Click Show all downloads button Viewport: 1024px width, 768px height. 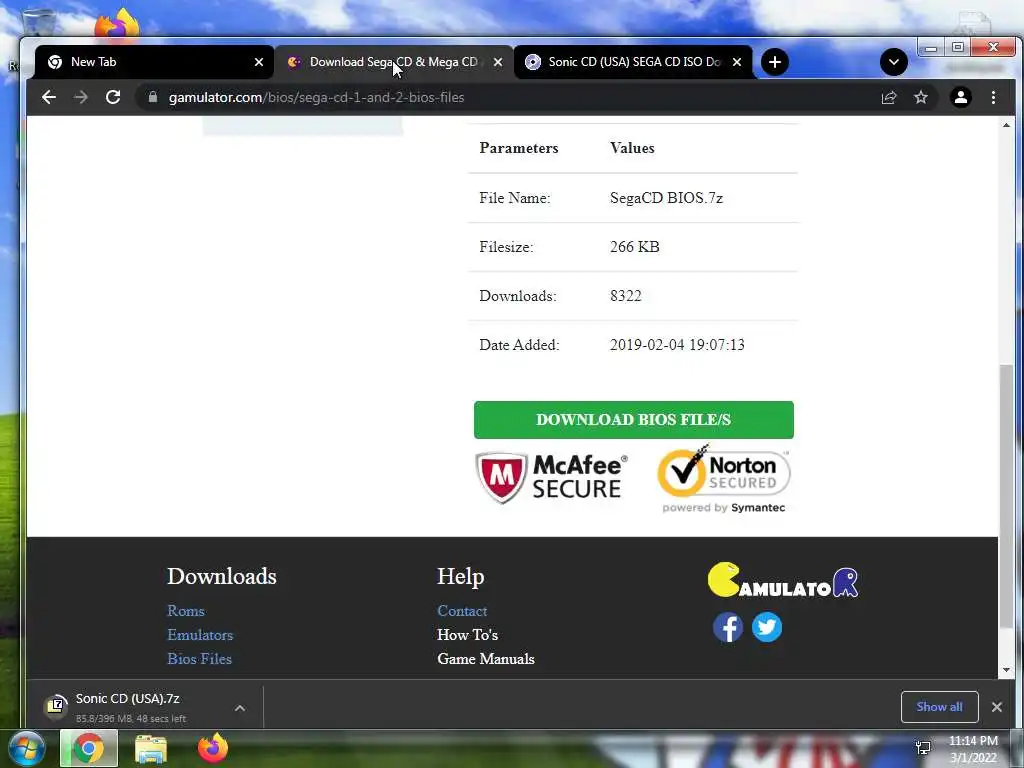(x=939, y=707)
